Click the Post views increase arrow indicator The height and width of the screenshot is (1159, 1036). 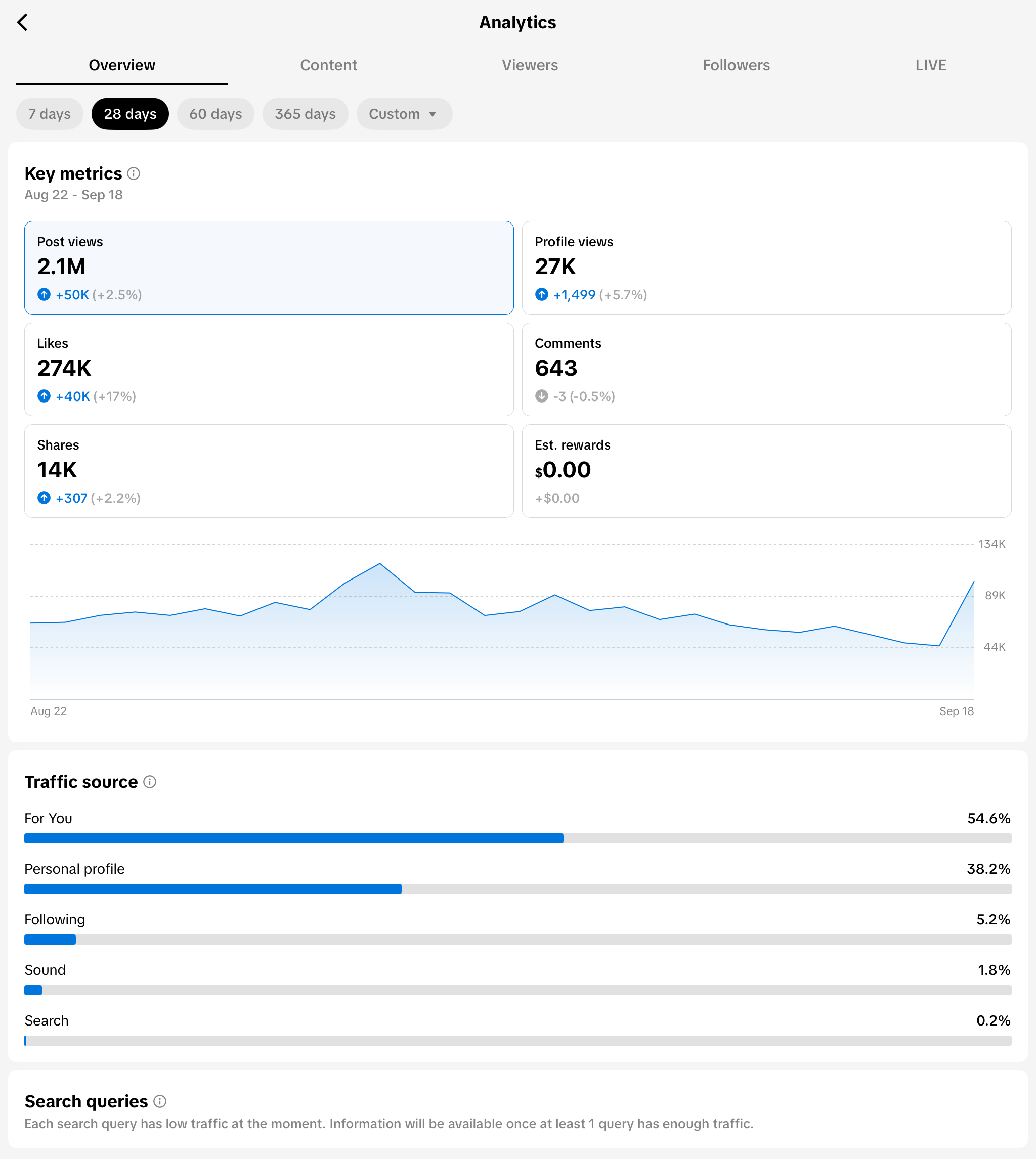44,295
